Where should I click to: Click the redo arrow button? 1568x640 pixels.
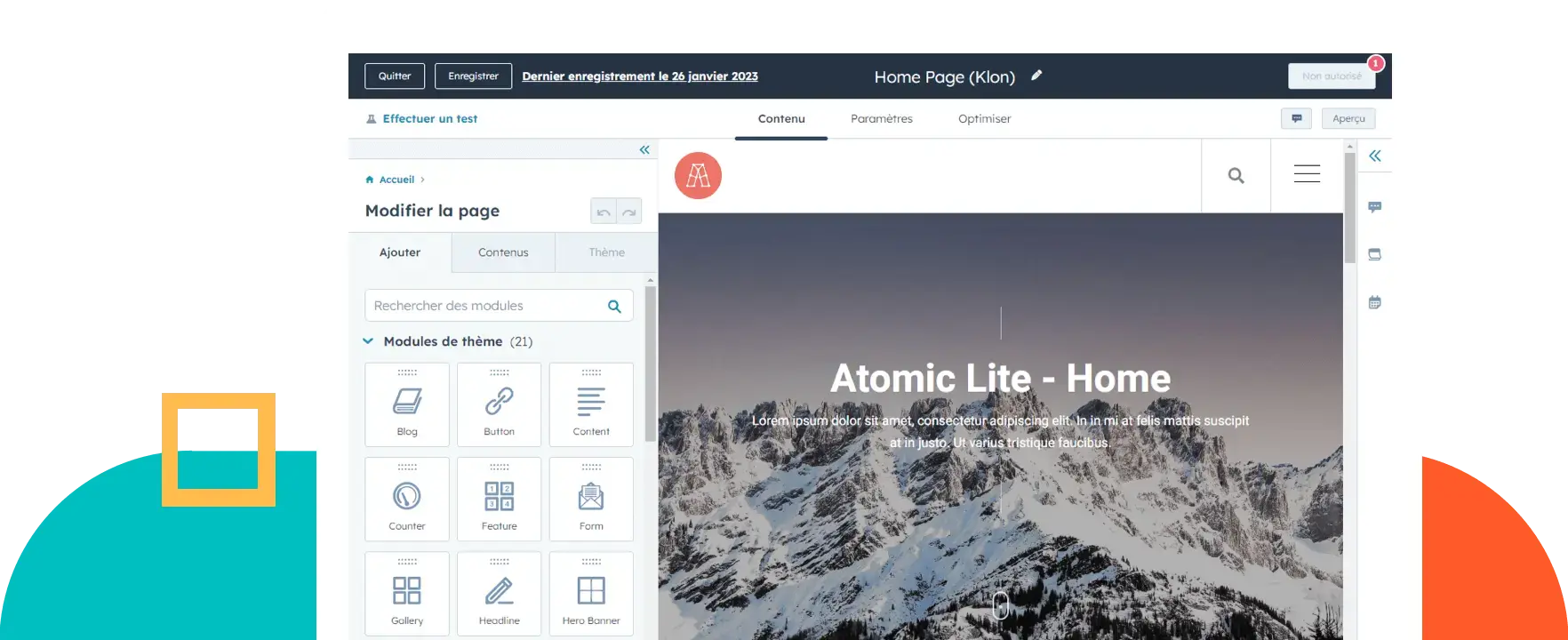tap(629, 212)
